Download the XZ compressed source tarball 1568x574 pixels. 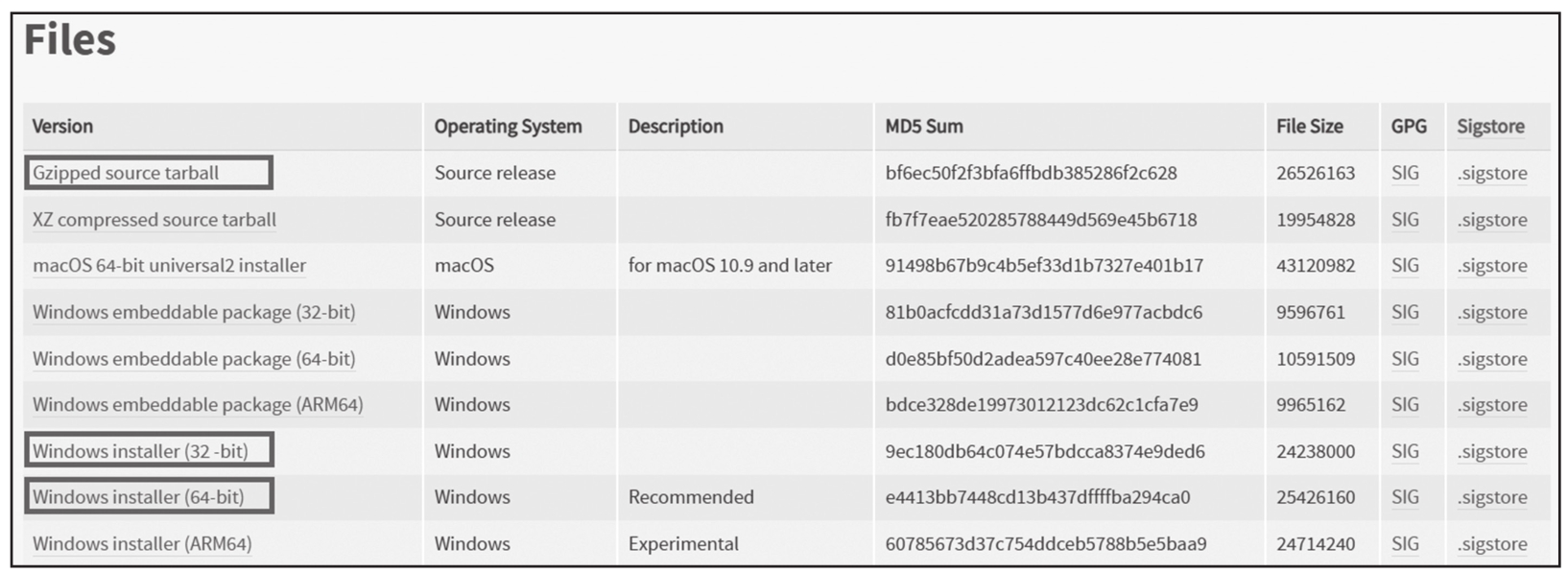(x=154, y=220)
